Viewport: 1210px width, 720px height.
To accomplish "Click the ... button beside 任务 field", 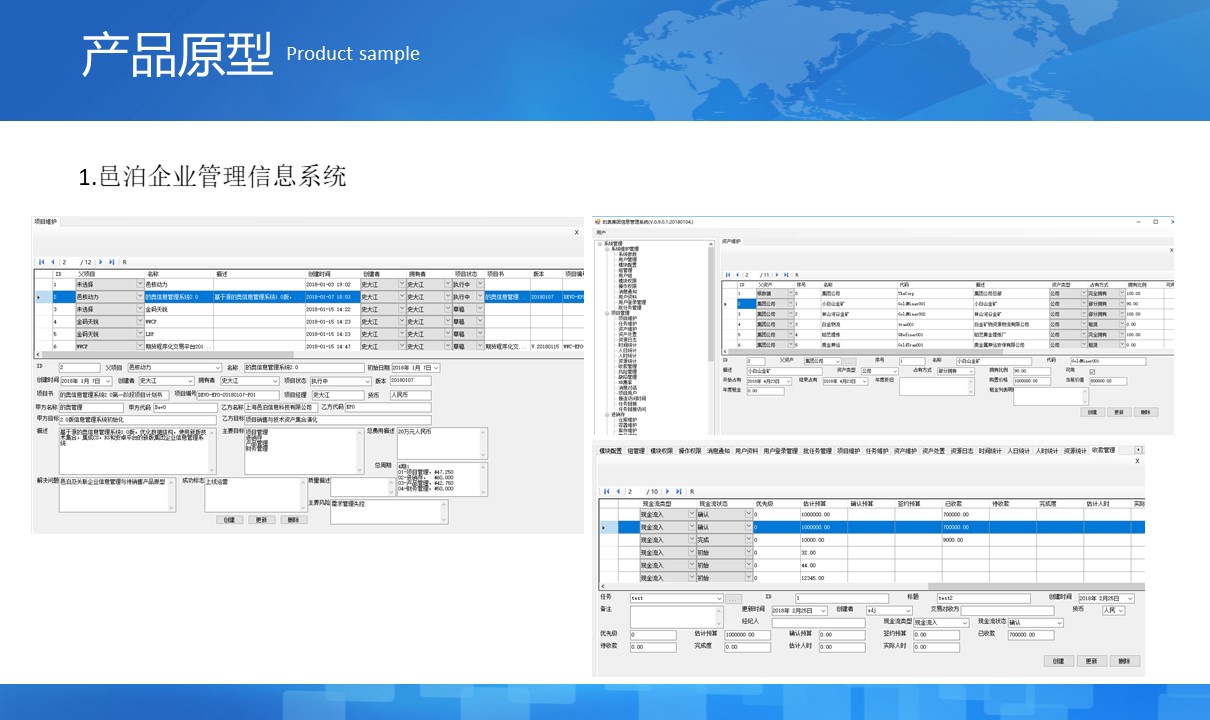I will (733, 598).
